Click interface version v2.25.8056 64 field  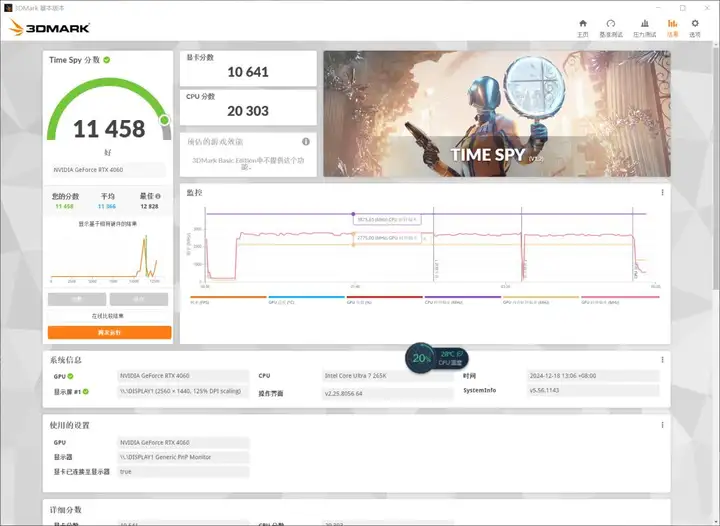pyautogui.click(x=387, y=393)
